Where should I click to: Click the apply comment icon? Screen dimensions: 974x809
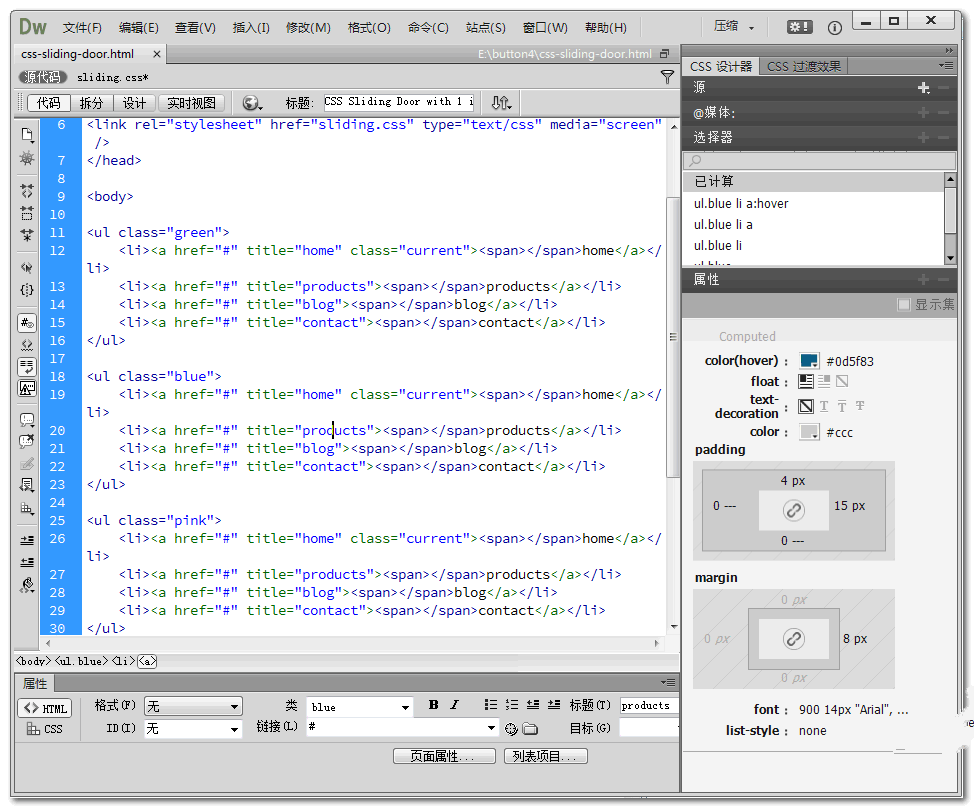[27, 420]
